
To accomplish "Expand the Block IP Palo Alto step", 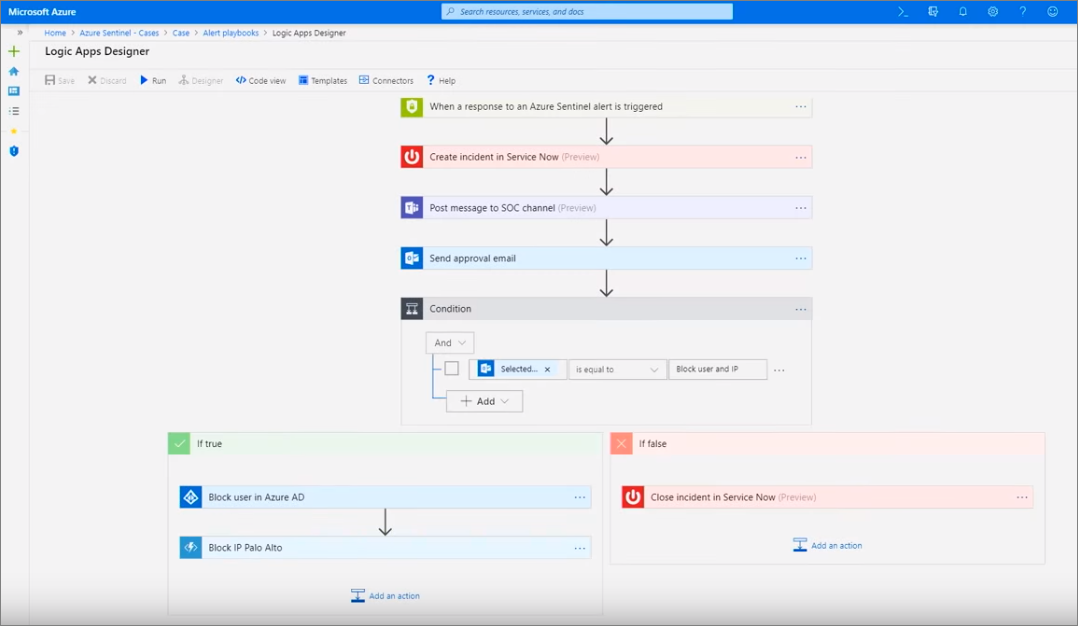I will (x=385, y=548).
